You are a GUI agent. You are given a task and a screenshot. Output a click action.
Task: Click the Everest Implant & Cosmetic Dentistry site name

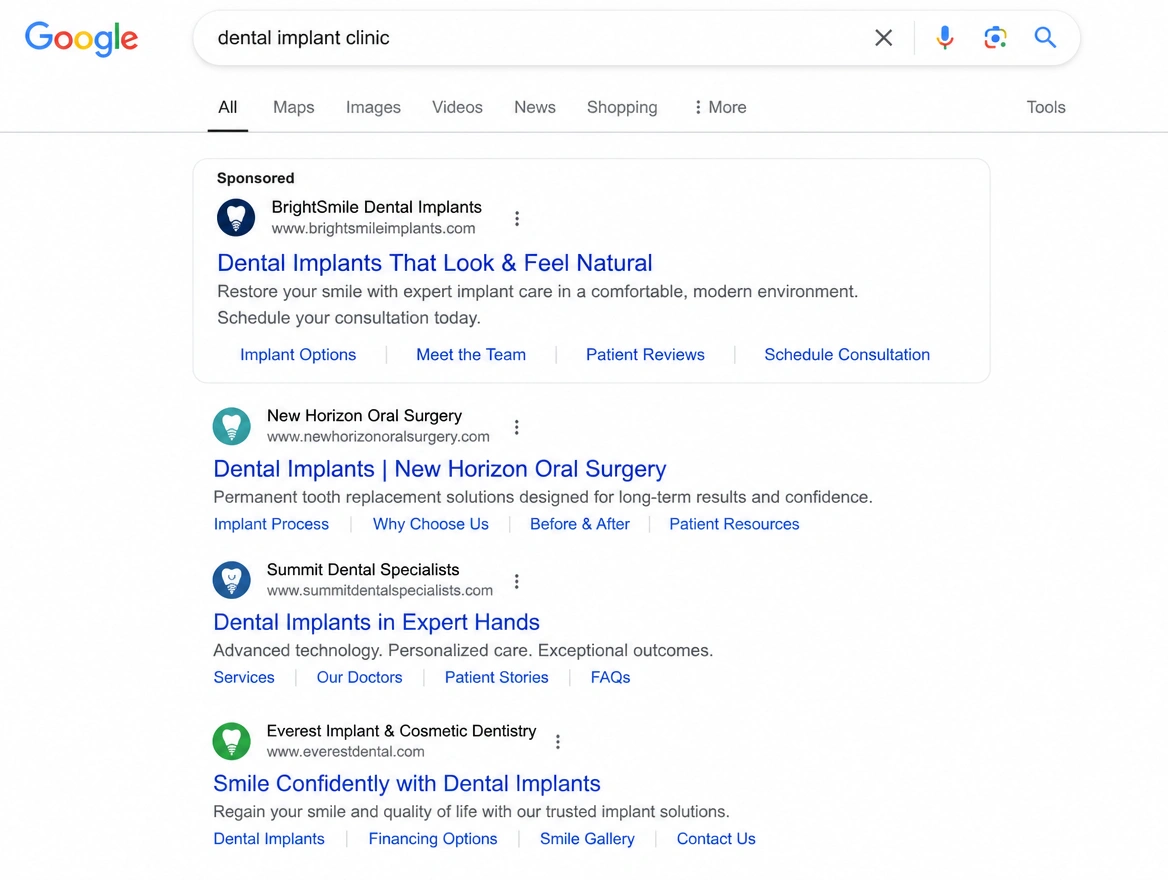(x=402, y=731)
